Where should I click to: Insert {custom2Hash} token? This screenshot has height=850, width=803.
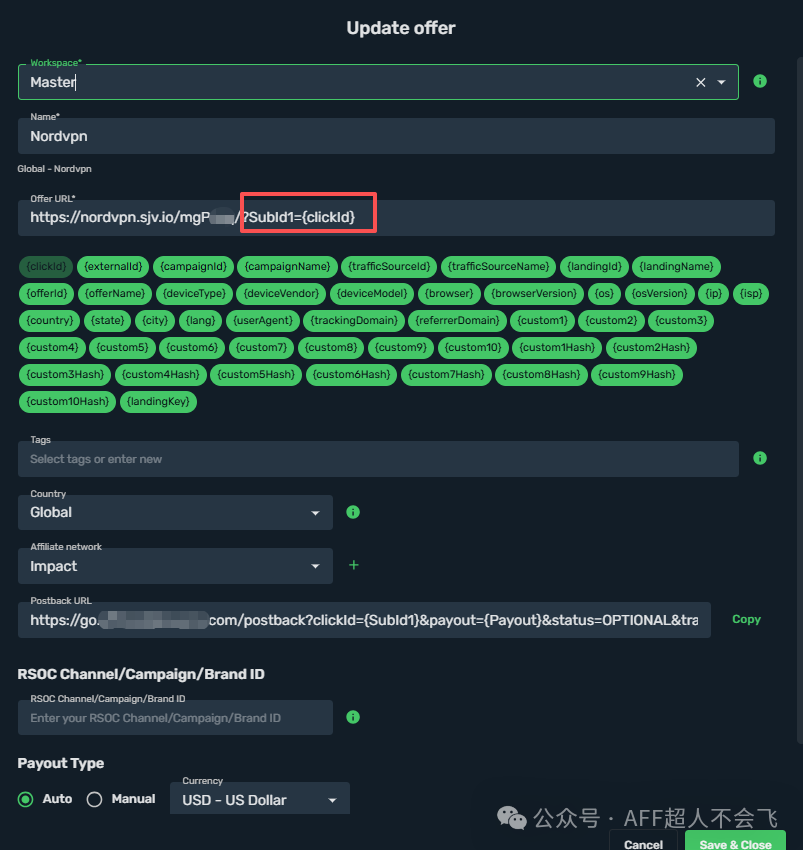point(651,348)
